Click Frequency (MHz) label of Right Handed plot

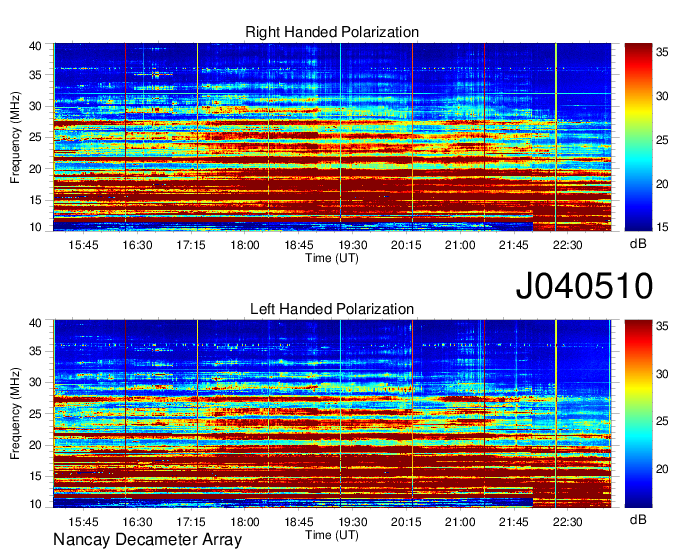[x=15, y=137]
